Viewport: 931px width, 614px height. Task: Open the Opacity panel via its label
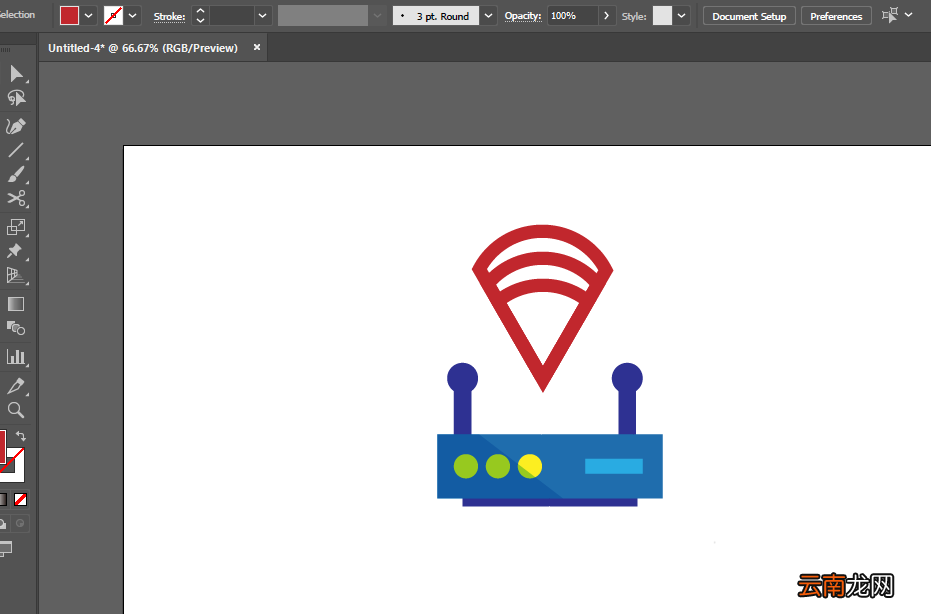pos(523,16)
